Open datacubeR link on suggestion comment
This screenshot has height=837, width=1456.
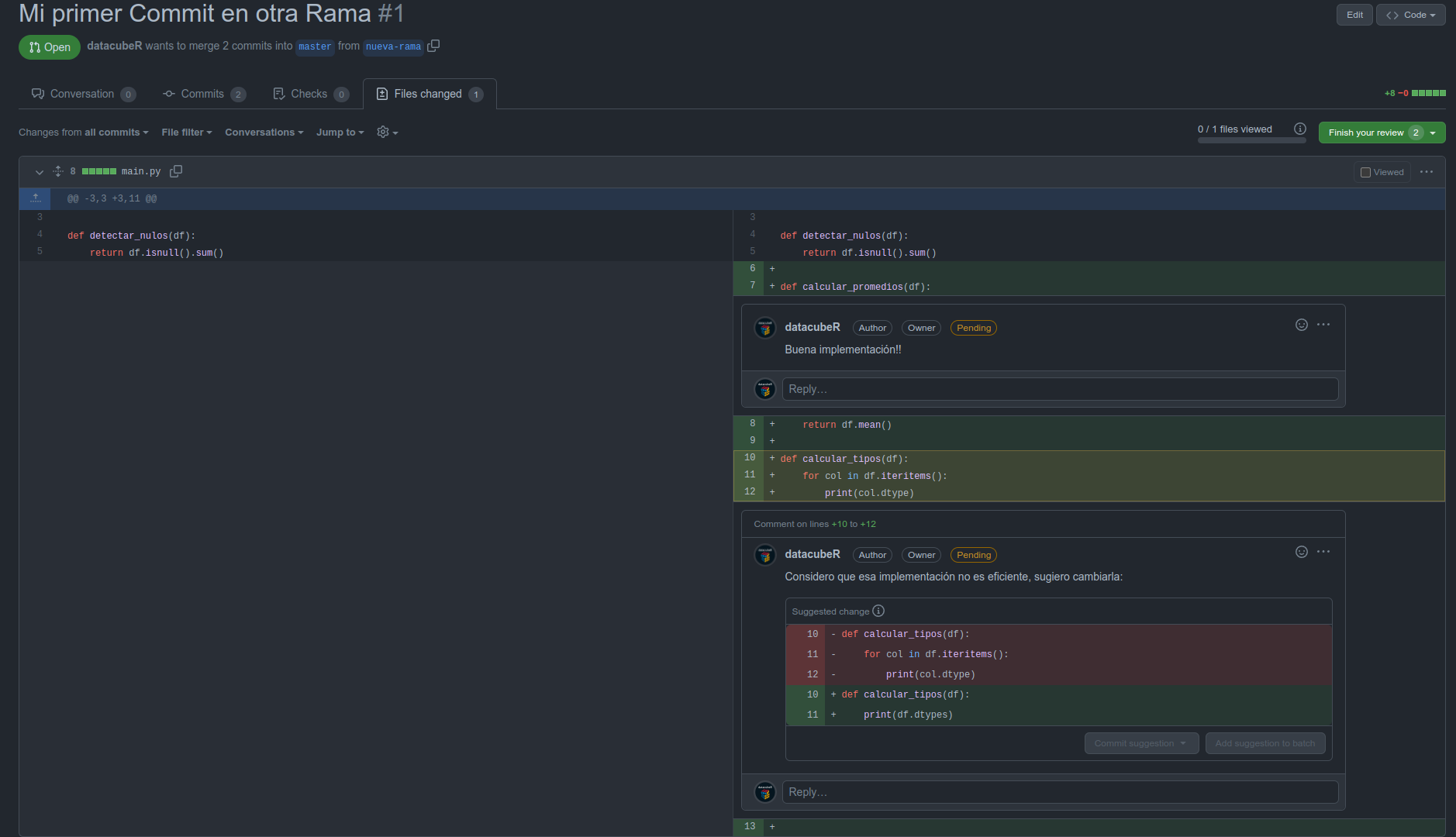813,554
